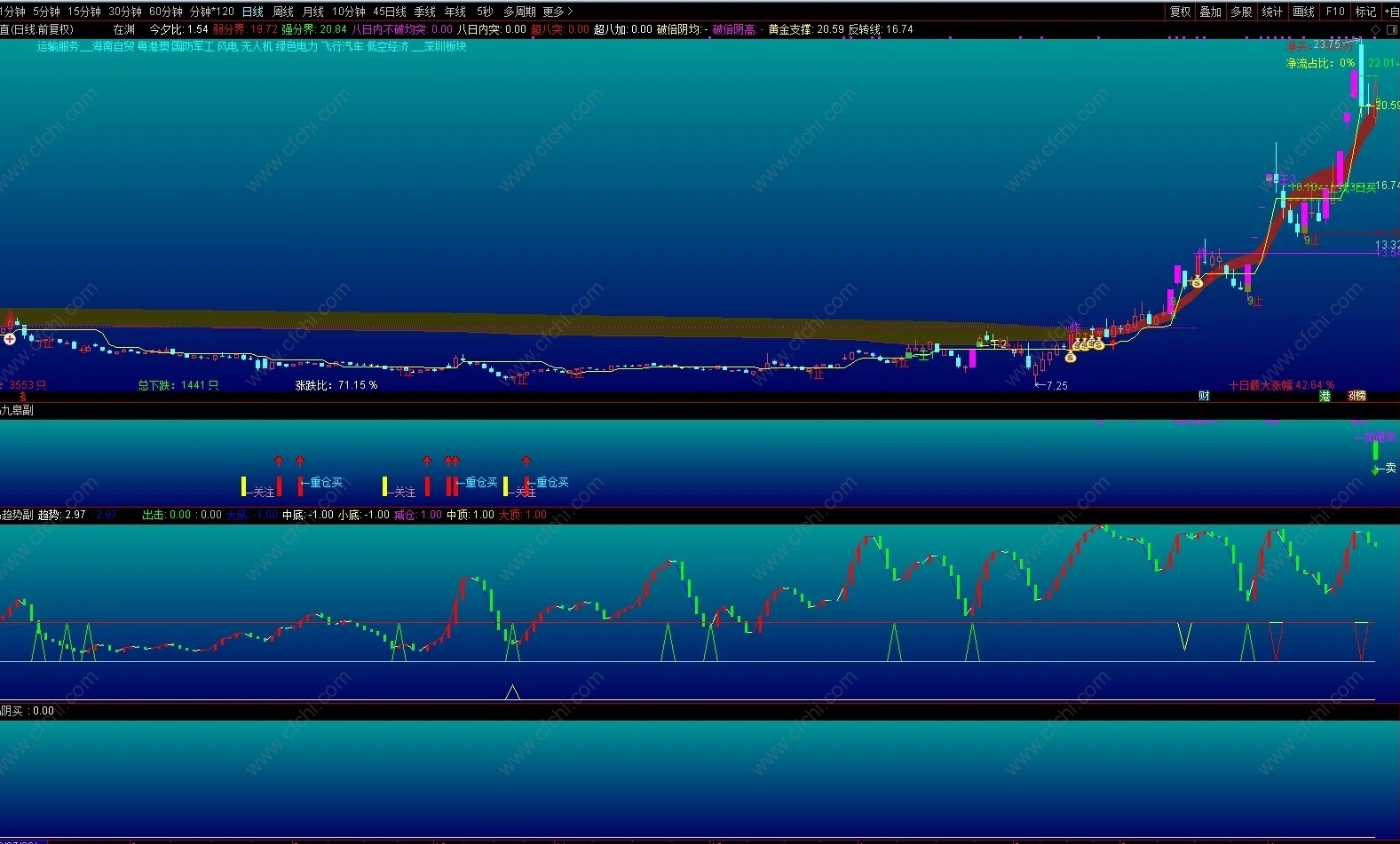Click the green 港 marker icon
The height and width of the screenshot is (844, 1400).
(x=1325, y=396)
